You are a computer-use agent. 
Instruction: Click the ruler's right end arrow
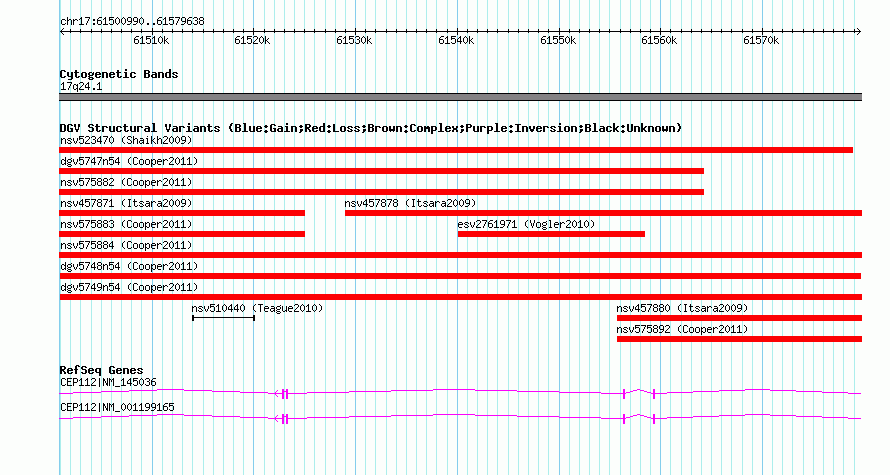click(x=858, y=31)
